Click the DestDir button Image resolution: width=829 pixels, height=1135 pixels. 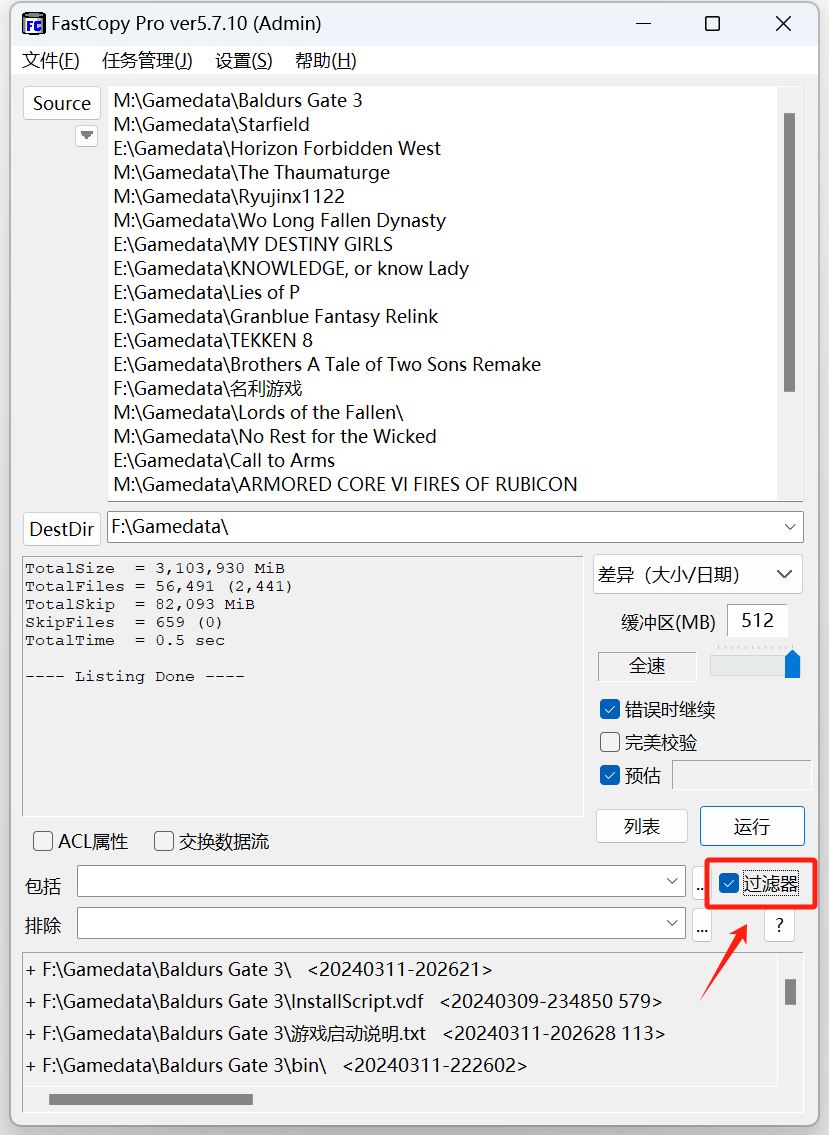pyautogui.click(x=62, y=529)
